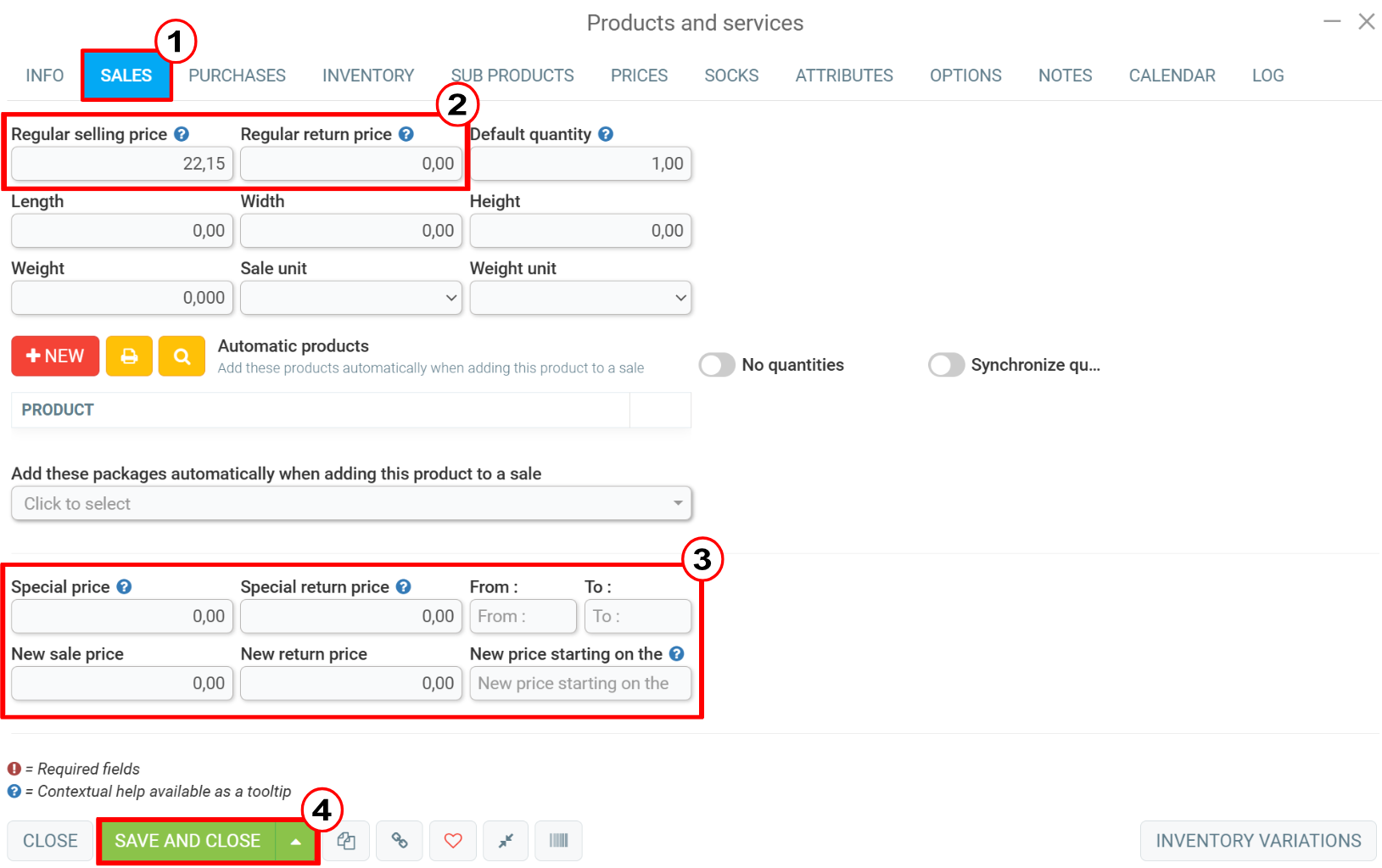The width and height of the screenshot is (1382, 868).
Task: Click the yellow print icon button
Action: pyautogui.click(x=129, y=356)
